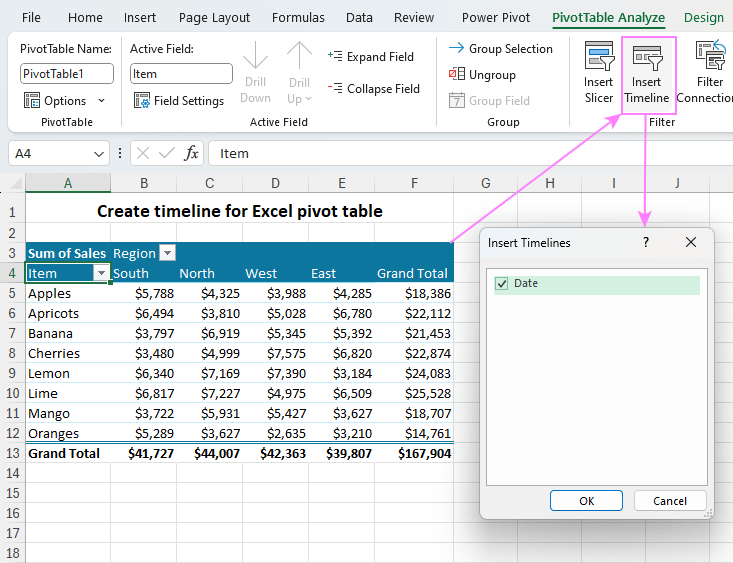Open the Item filter dropdown

(101, 273)
